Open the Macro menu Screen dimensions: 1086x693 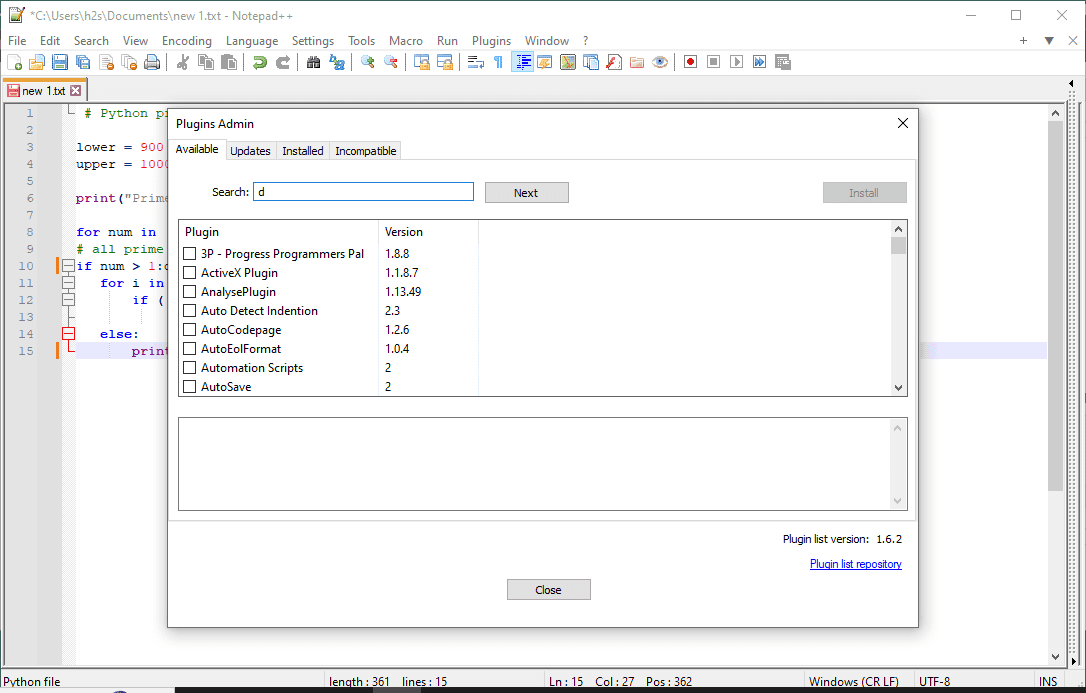405,41
